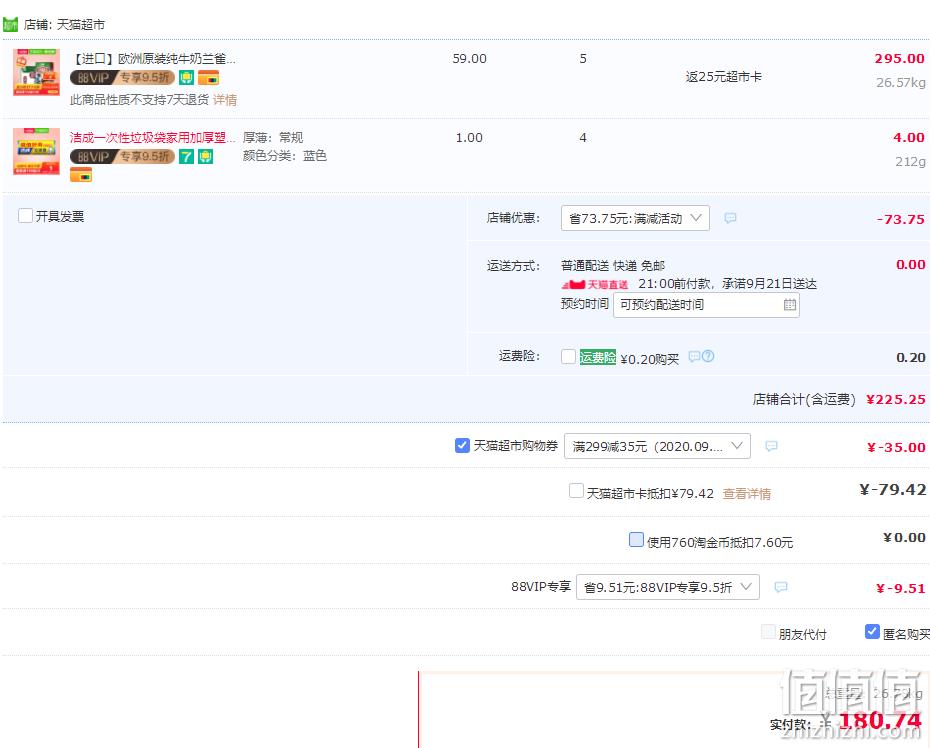Click the 7-day return icon on garbage bag item

click(x=186, y=157)
